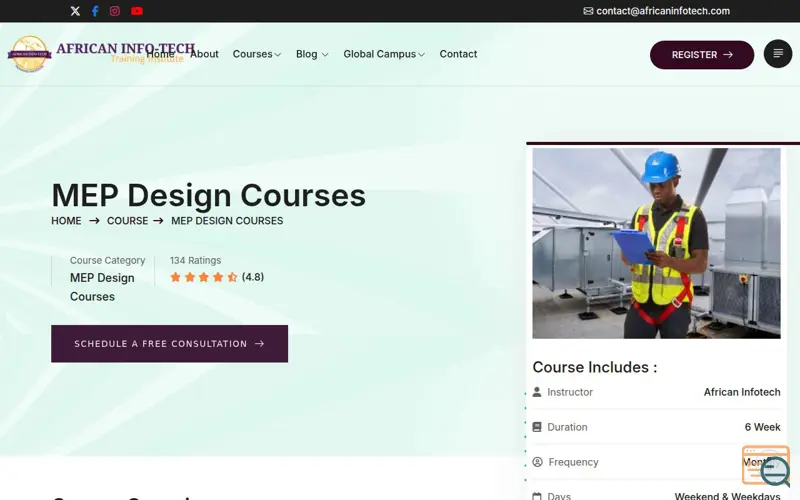Open the YouTube social link
The image size is (800, 500).
tap(137, 11)
